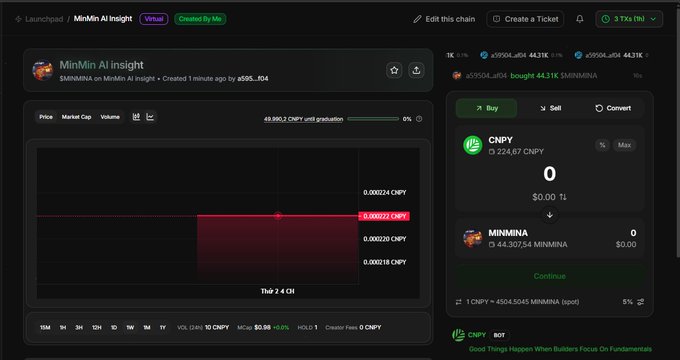Select the 1H timeframe
The width and height of the screenshot is (680, 360).
point(63,327)
